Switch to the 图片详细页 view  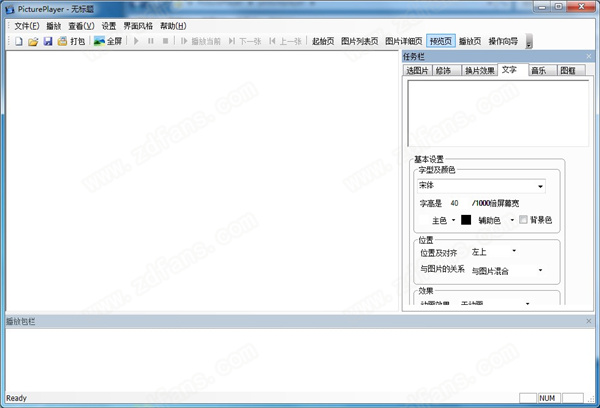coord(403,41)
